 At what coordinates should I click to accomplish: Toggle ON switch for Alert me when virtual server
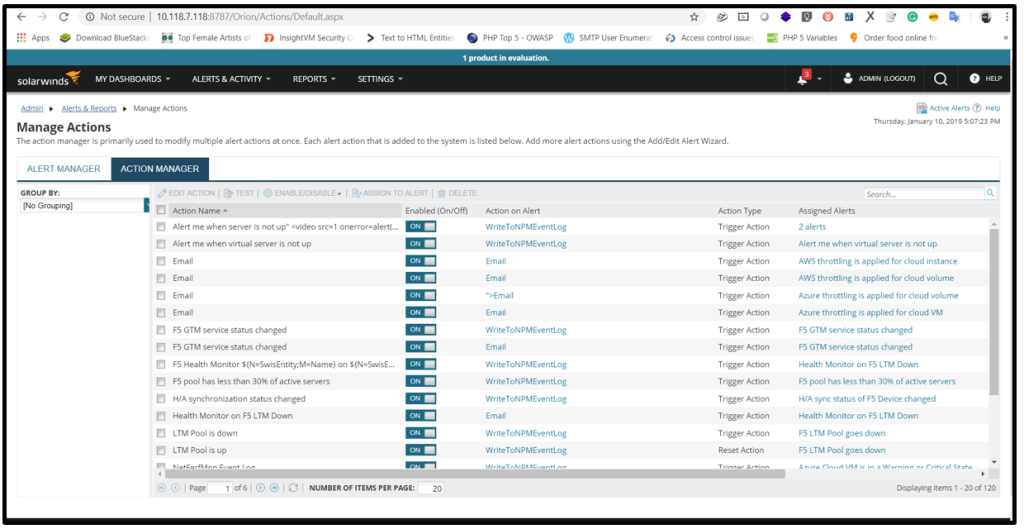click(x=421, y=244)
